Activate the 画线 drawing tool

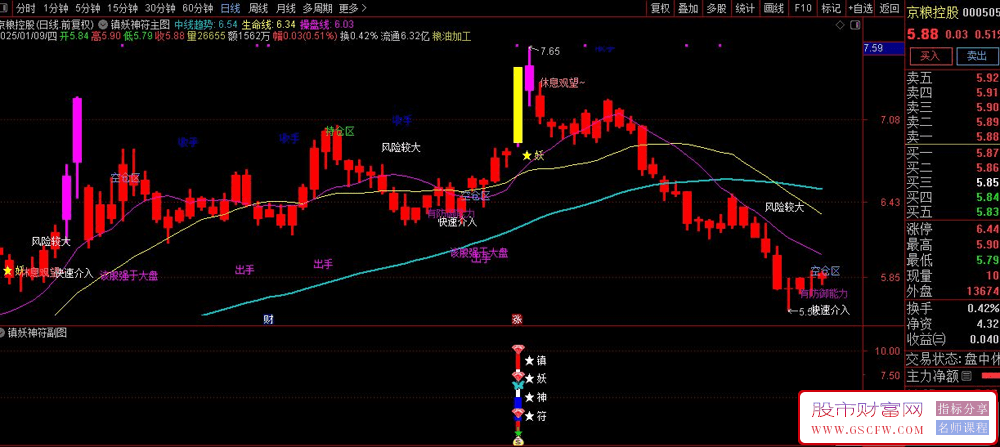(x=773, y=8)
